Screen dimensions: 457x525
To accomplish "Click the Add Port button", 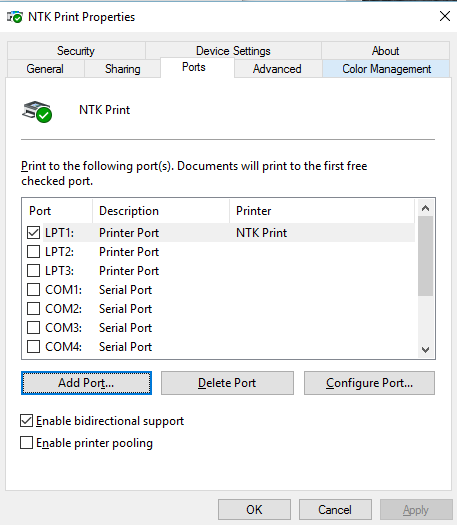I will (86, 383).
